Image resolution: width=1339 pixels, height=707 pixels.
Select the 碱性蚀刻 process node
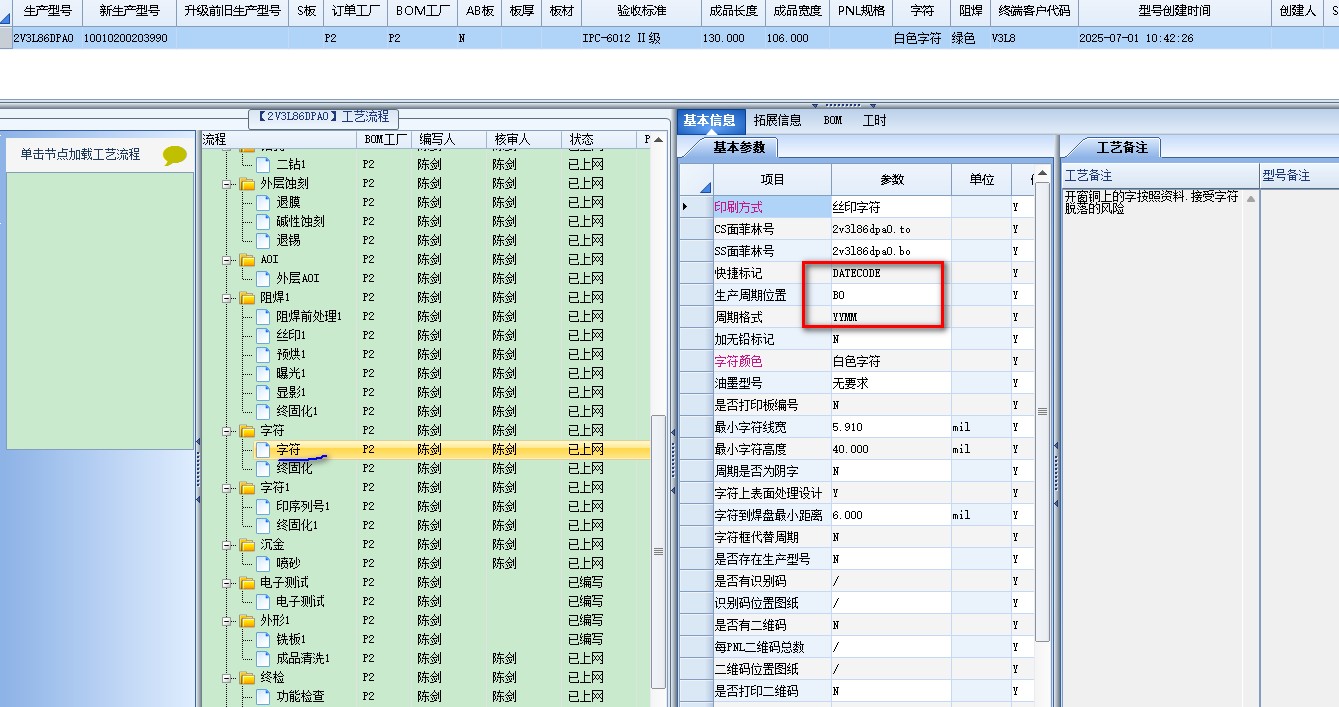(300, 221)
